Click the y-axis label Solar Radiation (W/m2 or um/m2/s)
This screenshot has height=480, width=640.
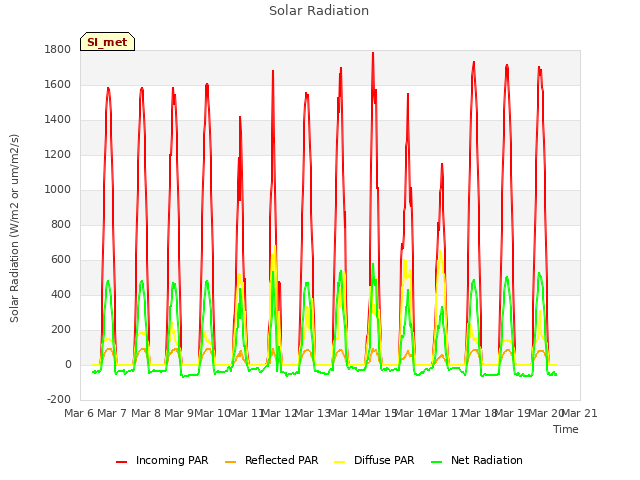point(14,228)
